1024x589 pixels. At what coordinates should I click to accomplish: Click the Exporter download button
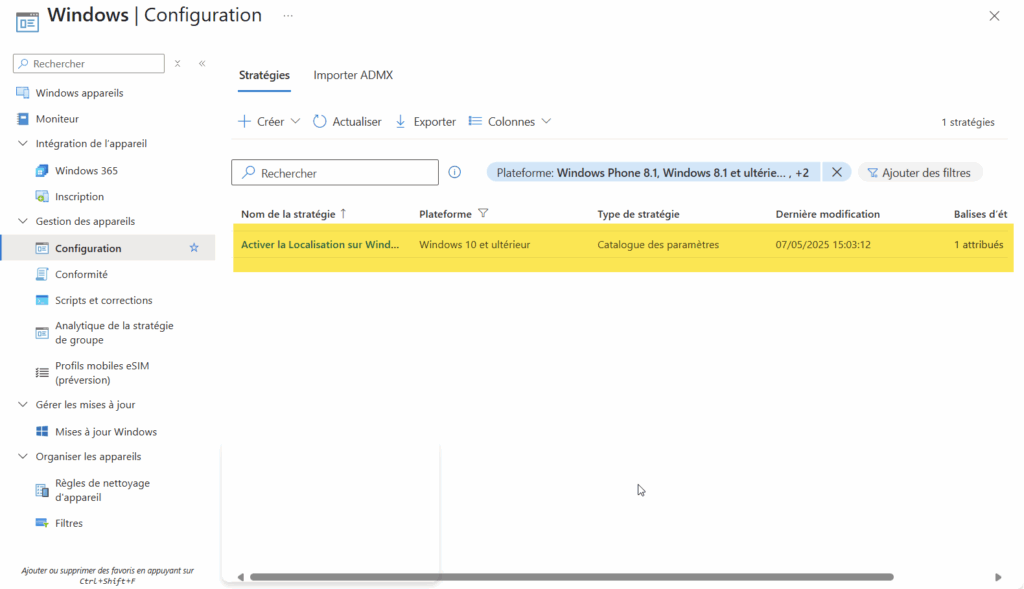tap(426, 121)
